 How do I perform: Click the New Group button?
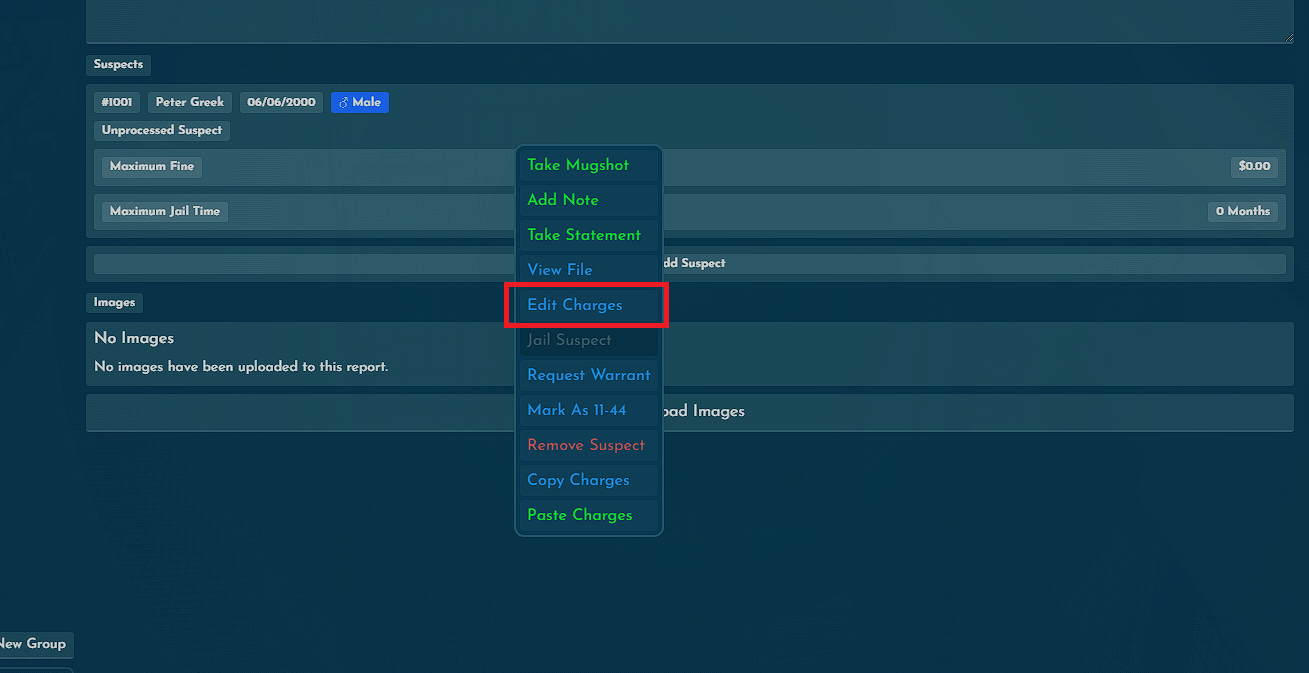pyautogui.click(x=33, y=644)
